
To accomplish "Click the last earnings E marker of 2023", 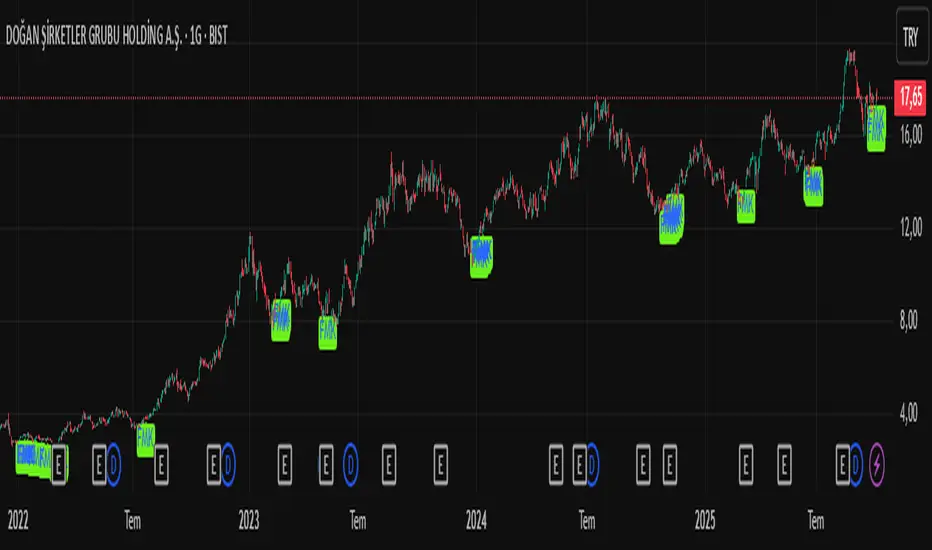I will 440,465.
